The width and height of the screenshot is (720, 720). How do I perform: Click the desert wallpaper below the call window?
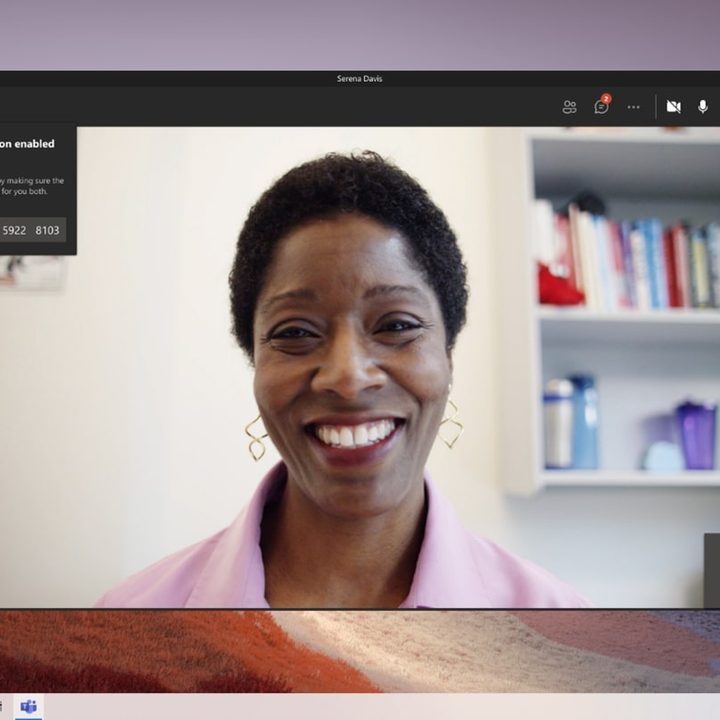pos(360,651)
